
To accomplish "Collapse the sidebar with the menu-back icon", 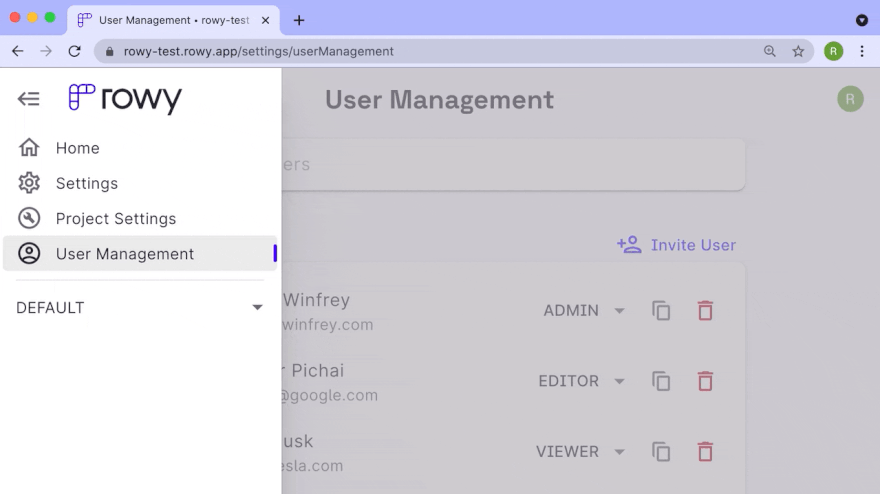I will 29,98.
